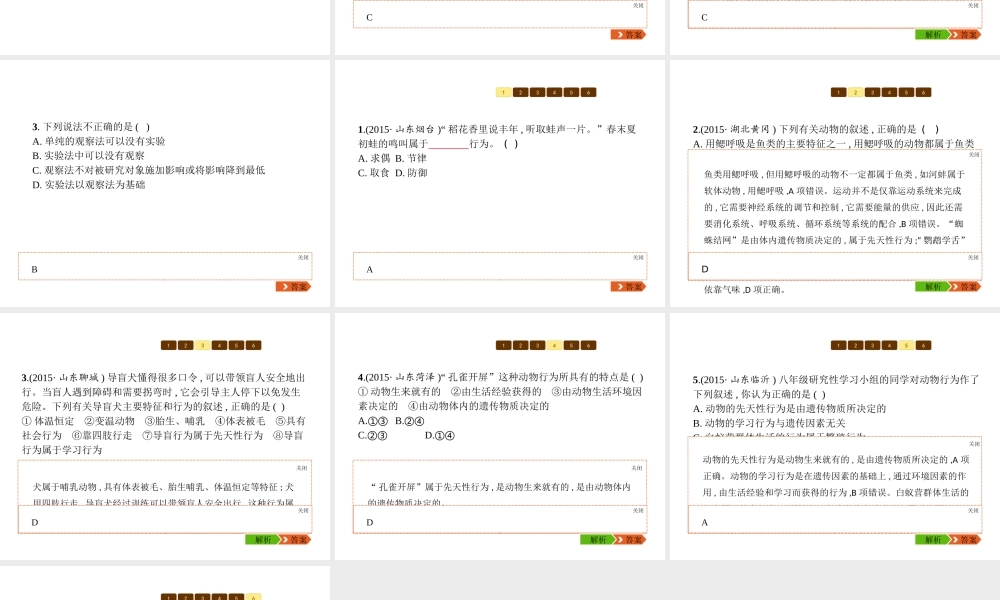Viewport: 1000px width, 600px height.
Task: Click 答案 button on the 山东烟台 slide
Action: 629,287
